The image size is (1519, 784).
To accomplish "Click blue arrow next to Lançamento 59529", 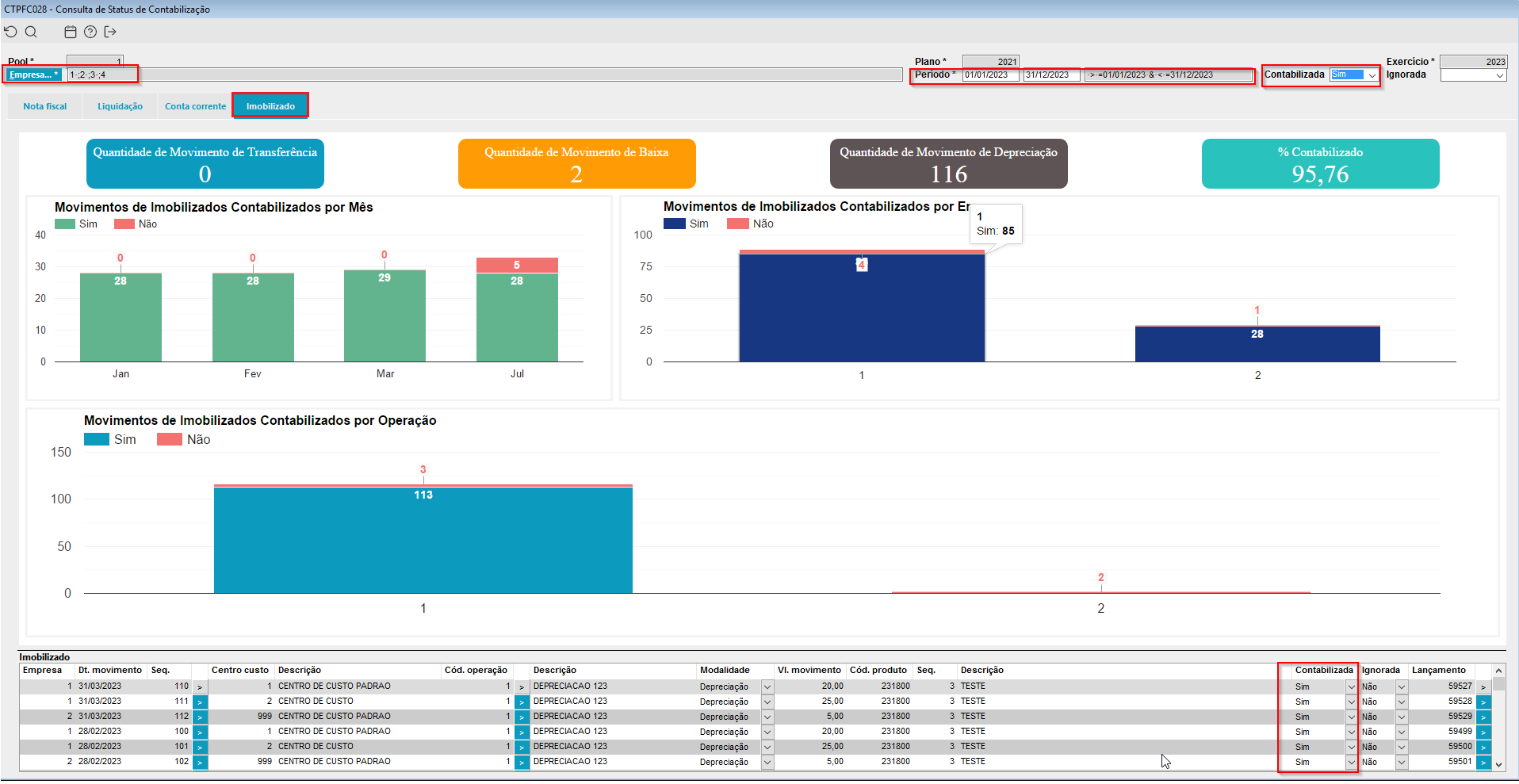I will click(x=1483, y=717).
